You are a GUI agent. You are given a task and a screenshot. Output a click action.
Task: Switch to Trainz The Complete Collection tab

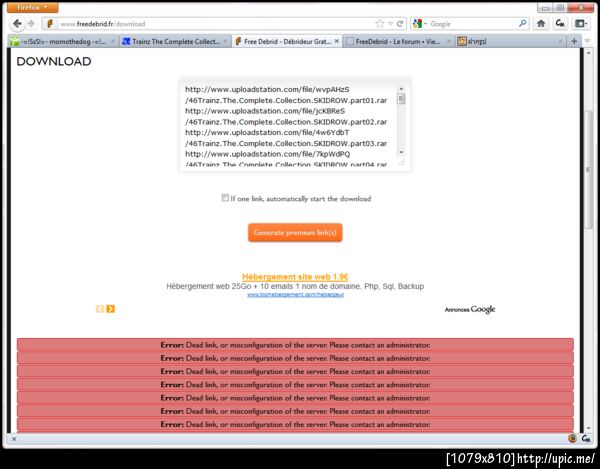point(176,41)
